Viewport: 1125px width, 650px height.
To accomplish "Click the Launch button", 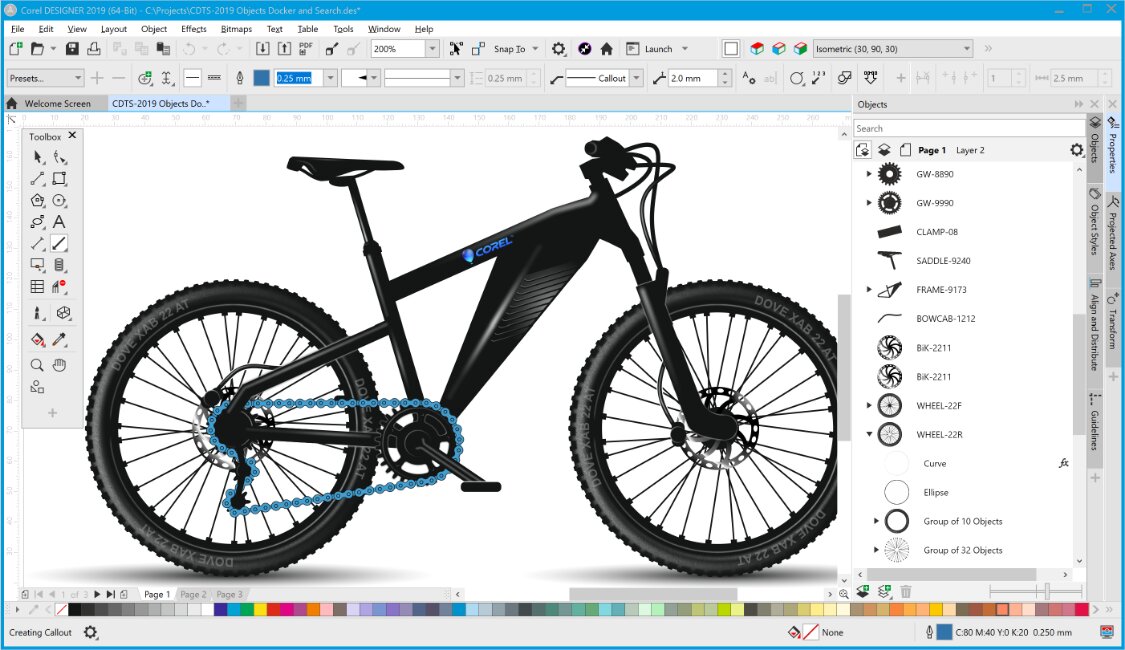I will 659,49.
